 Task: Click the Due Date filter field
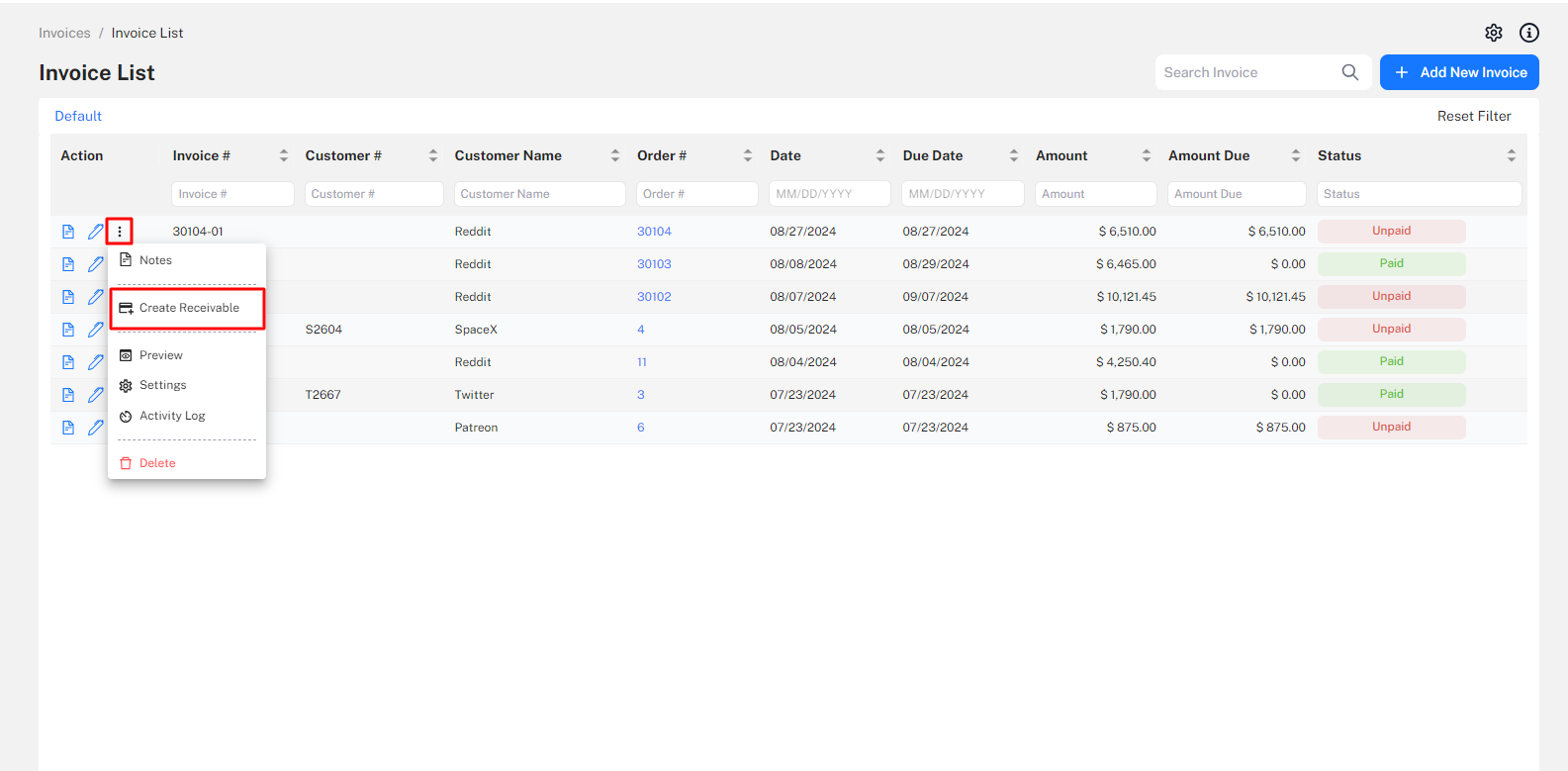tap(963, 194)
